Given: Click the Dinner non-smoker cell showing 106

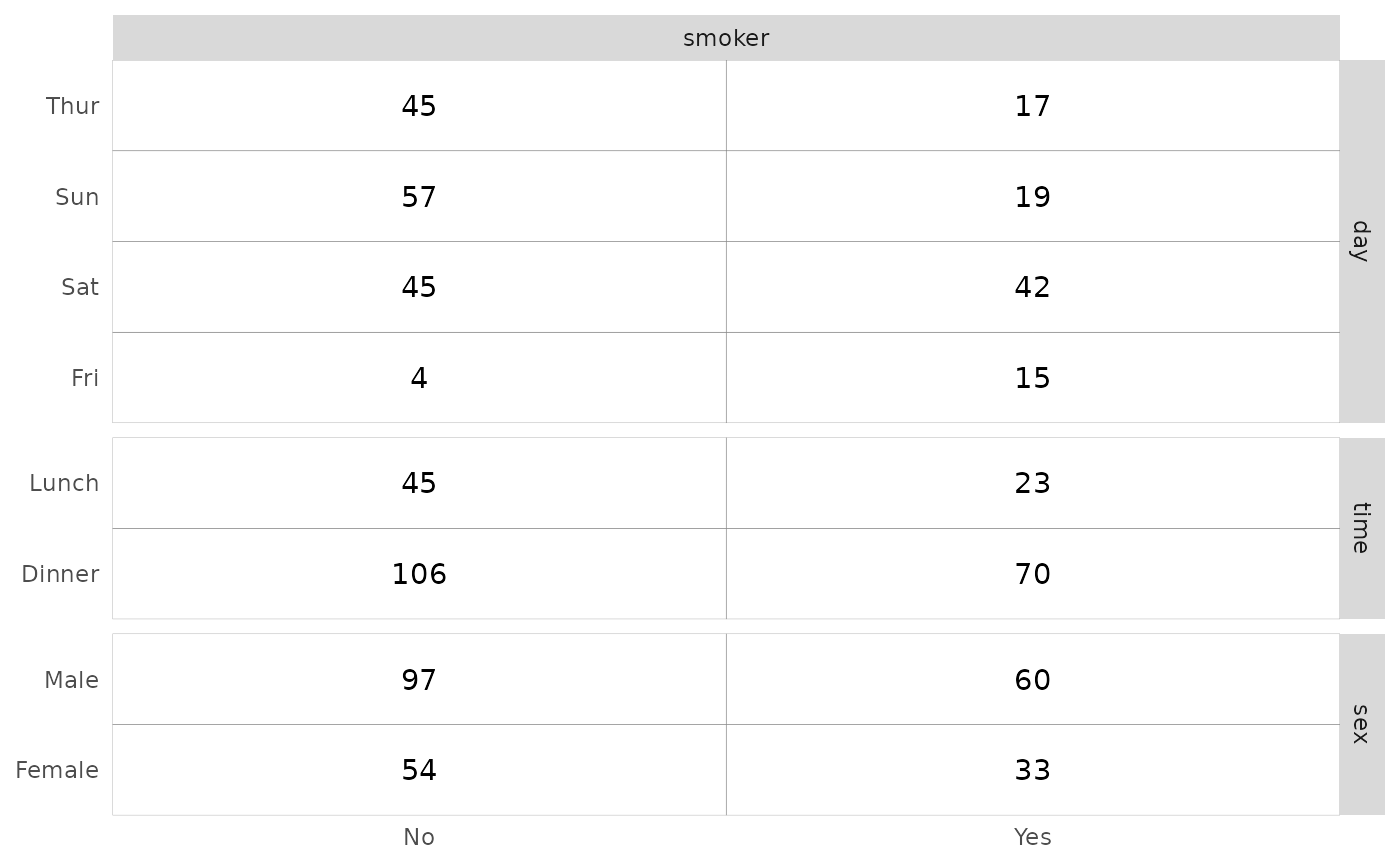Looking at the screenshot, I should coord(419,574).
